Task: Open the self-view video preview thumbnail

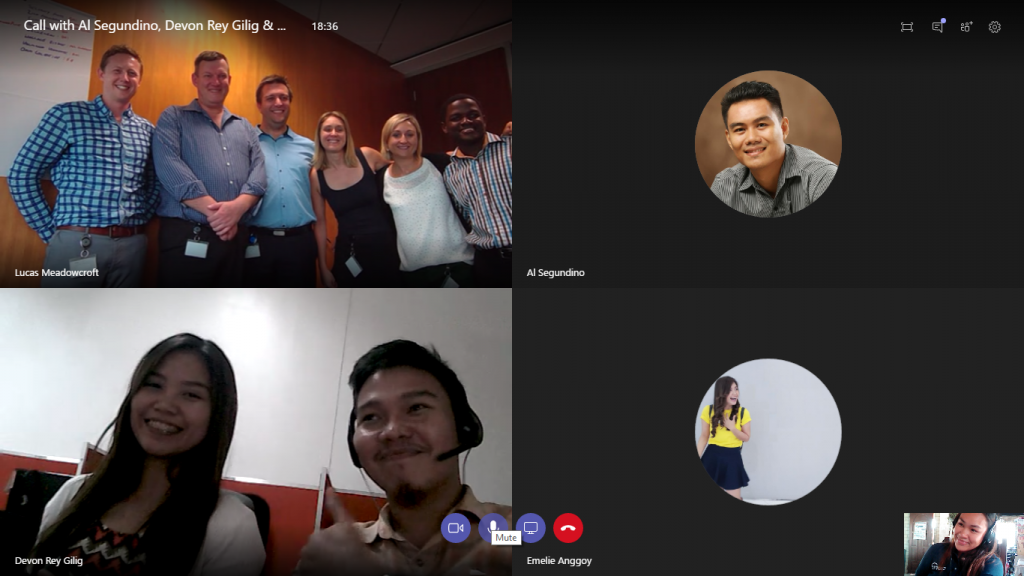Action: click(x=964, y=544)
